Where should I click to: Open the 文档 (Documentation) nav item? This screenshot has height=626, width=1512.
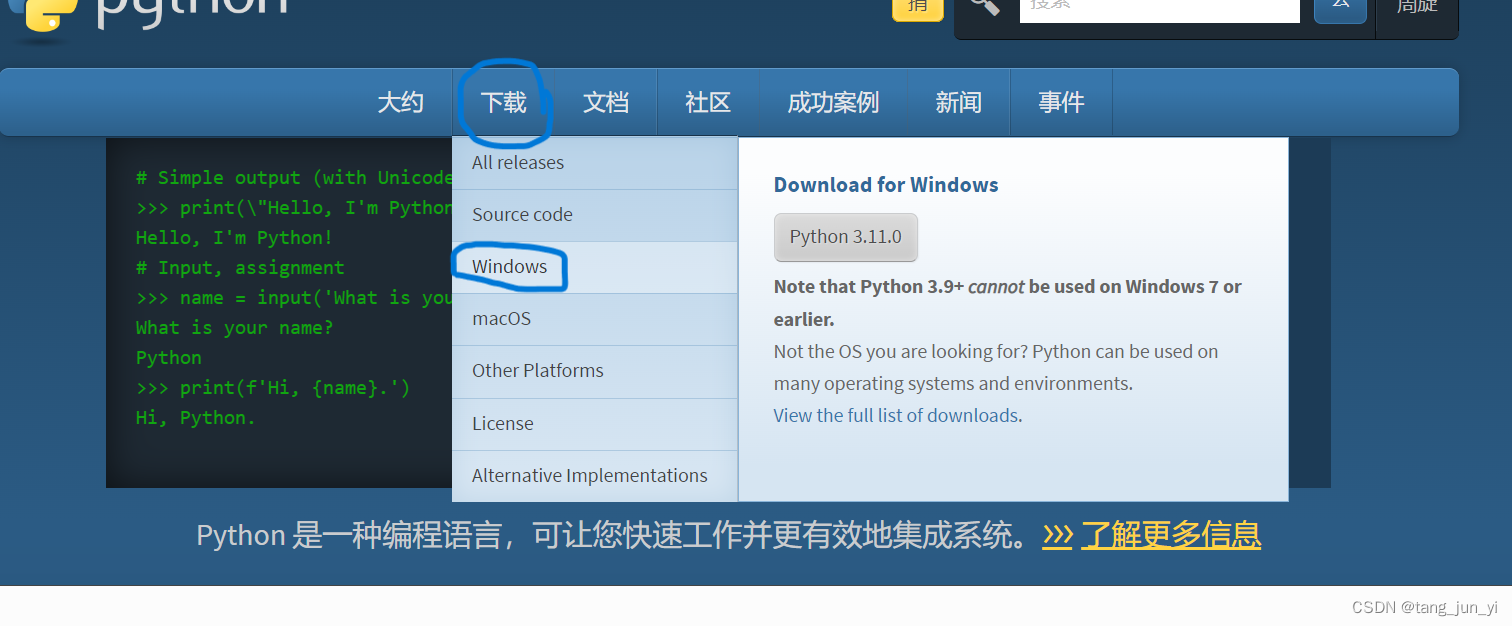click(x=606, y=102)
